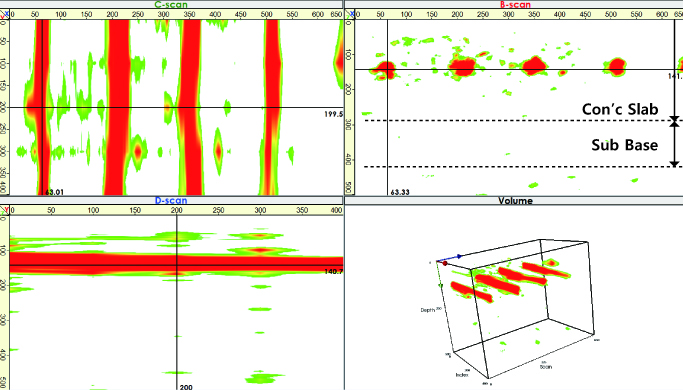Activate the Volume panel title
Viewport: 683px width, 390px height.
point(515,200)
